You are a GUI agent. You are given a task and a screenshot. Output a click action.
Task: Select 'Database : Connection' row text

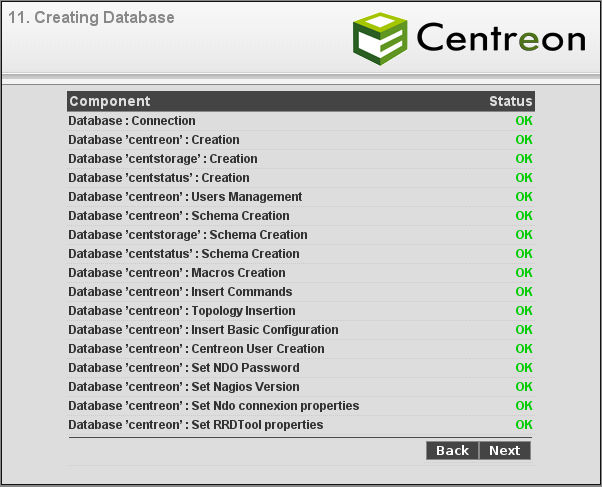click(x=132, y=121)
